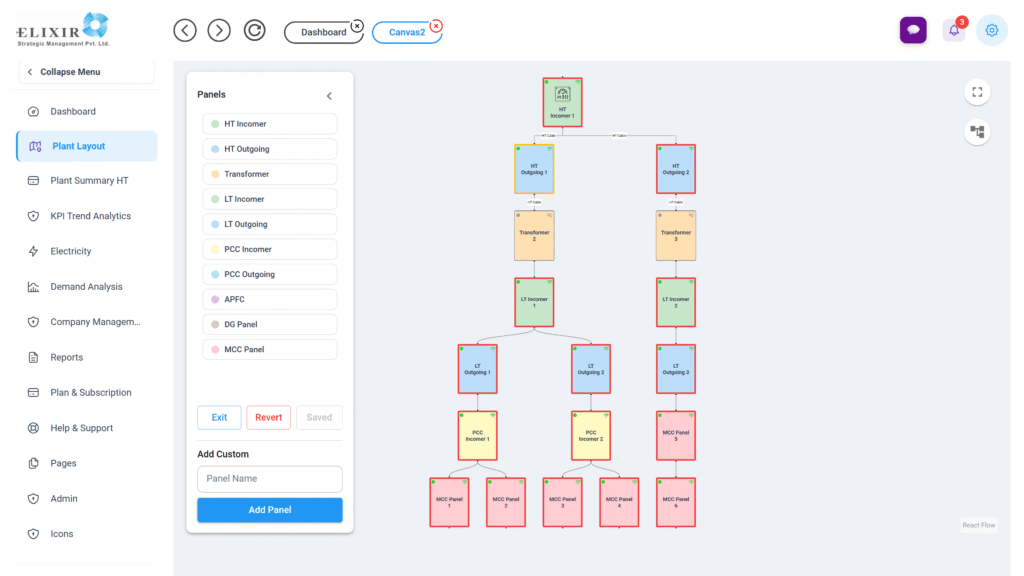Collapse the Panels sidebar chevron

329,96
